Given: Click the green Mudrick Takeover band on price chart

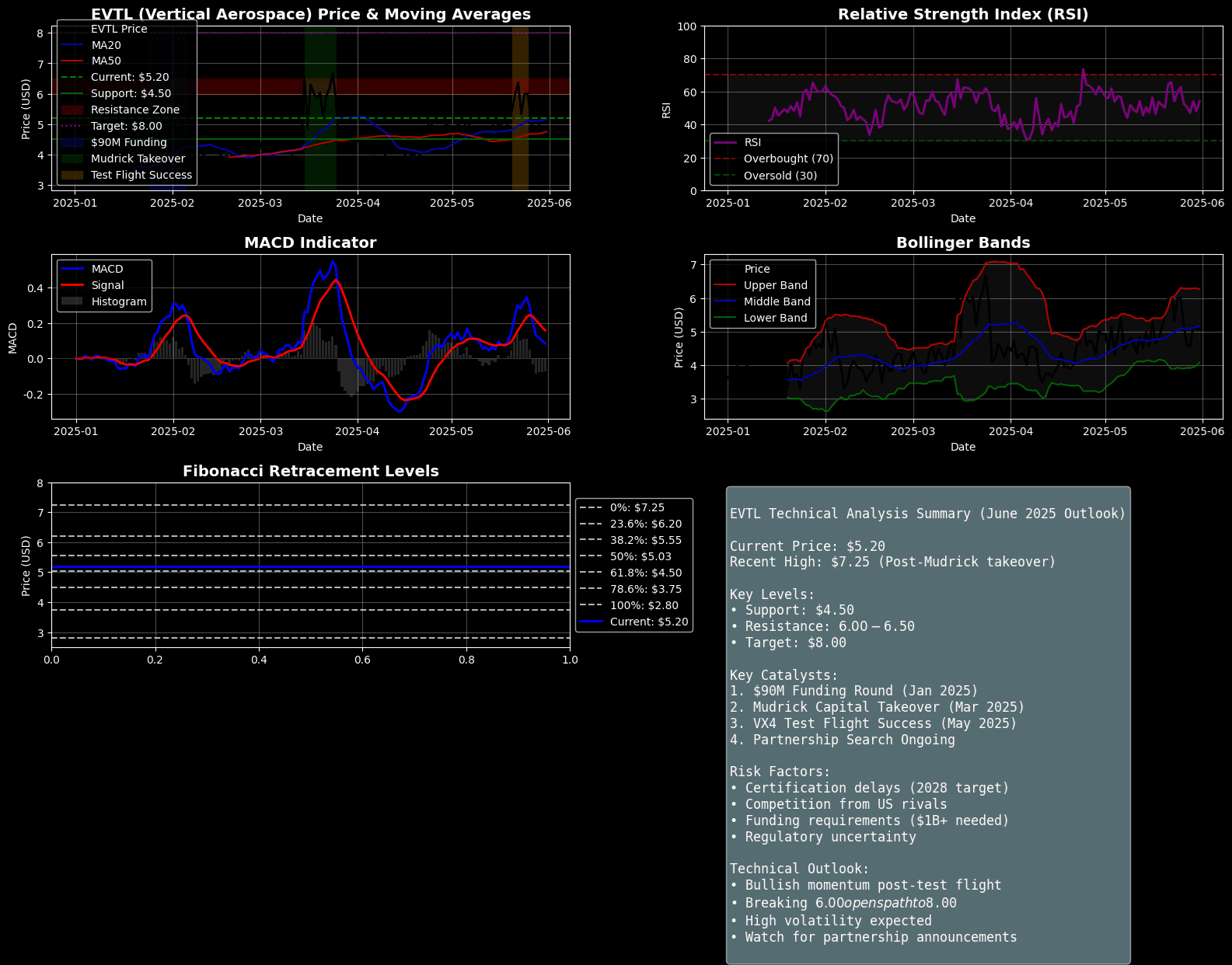Looking at the screenshot, I should 320,108.
